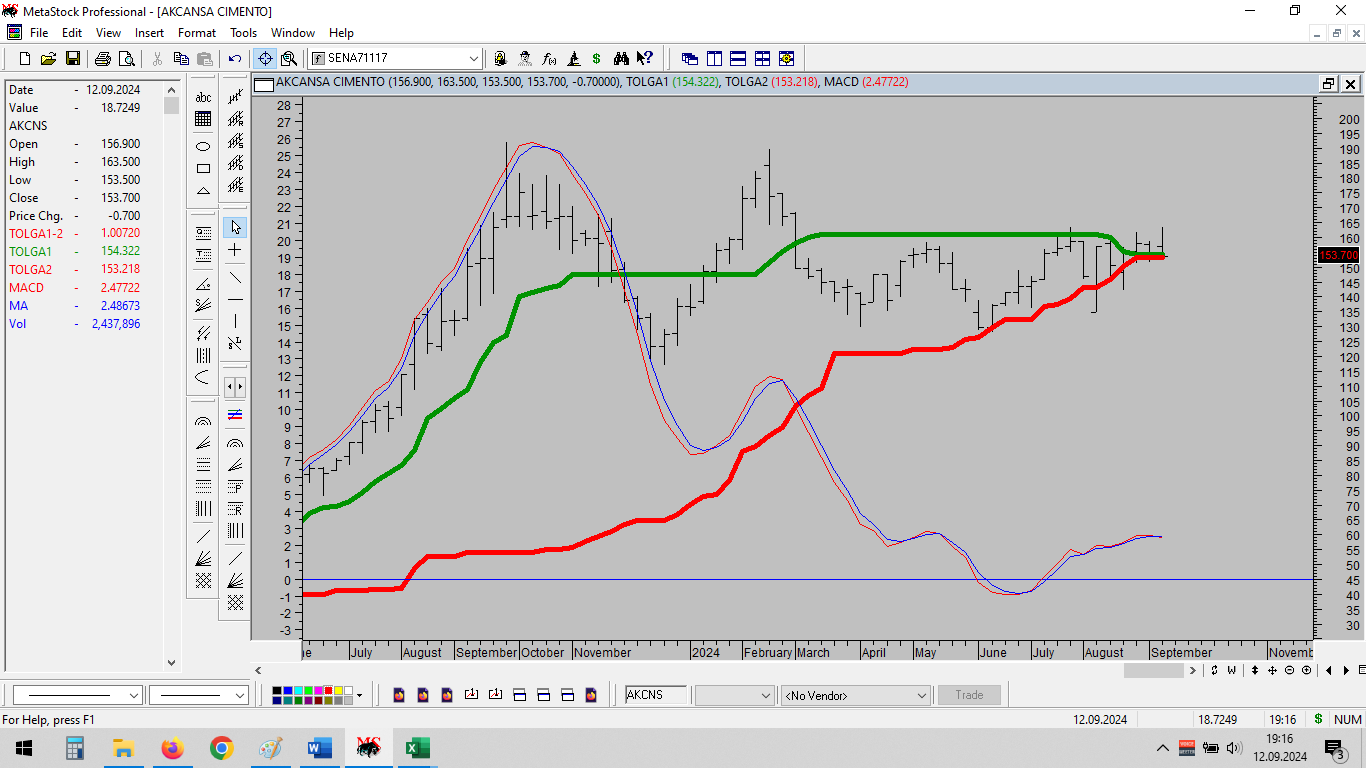Save chart using the floppy disk icon
Image resolution: width=1366 pixels, height=768 pixels.
[73, 59]
